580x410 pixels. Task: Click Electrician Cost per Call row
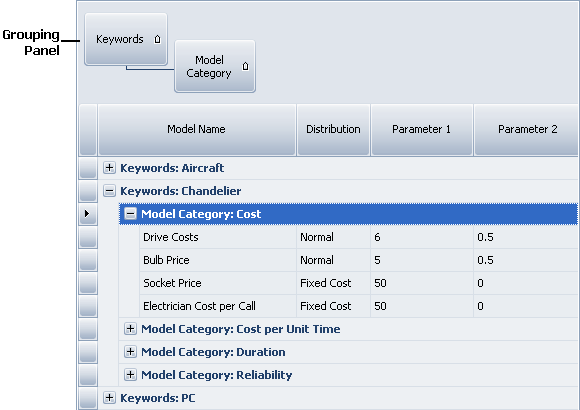click(359, 306)
